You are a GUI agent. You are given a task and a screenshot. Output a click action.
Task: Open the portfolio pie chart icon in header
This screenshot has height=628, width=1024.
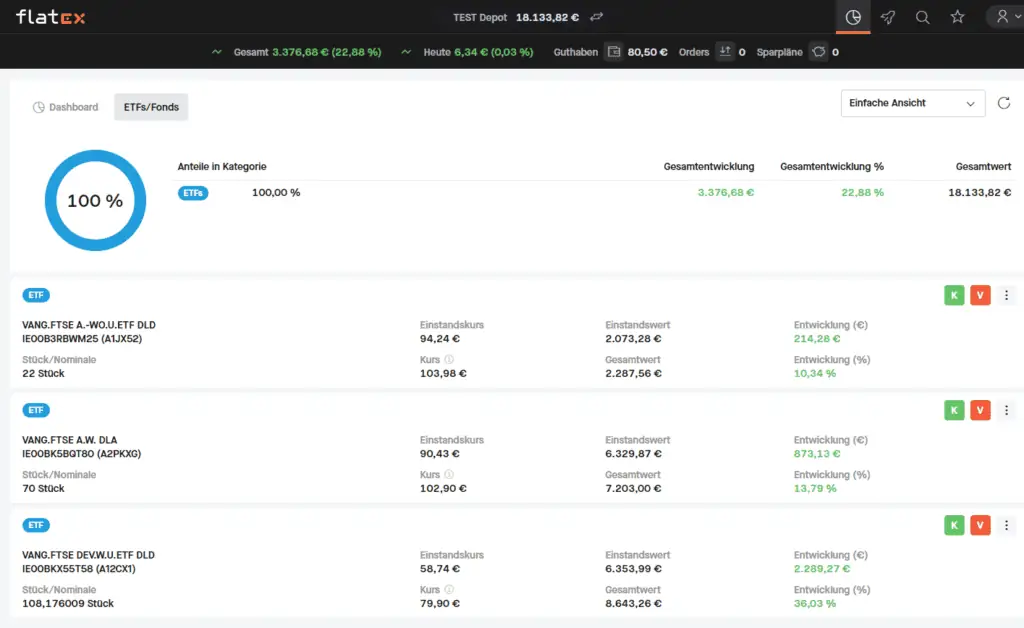[853, 18]
